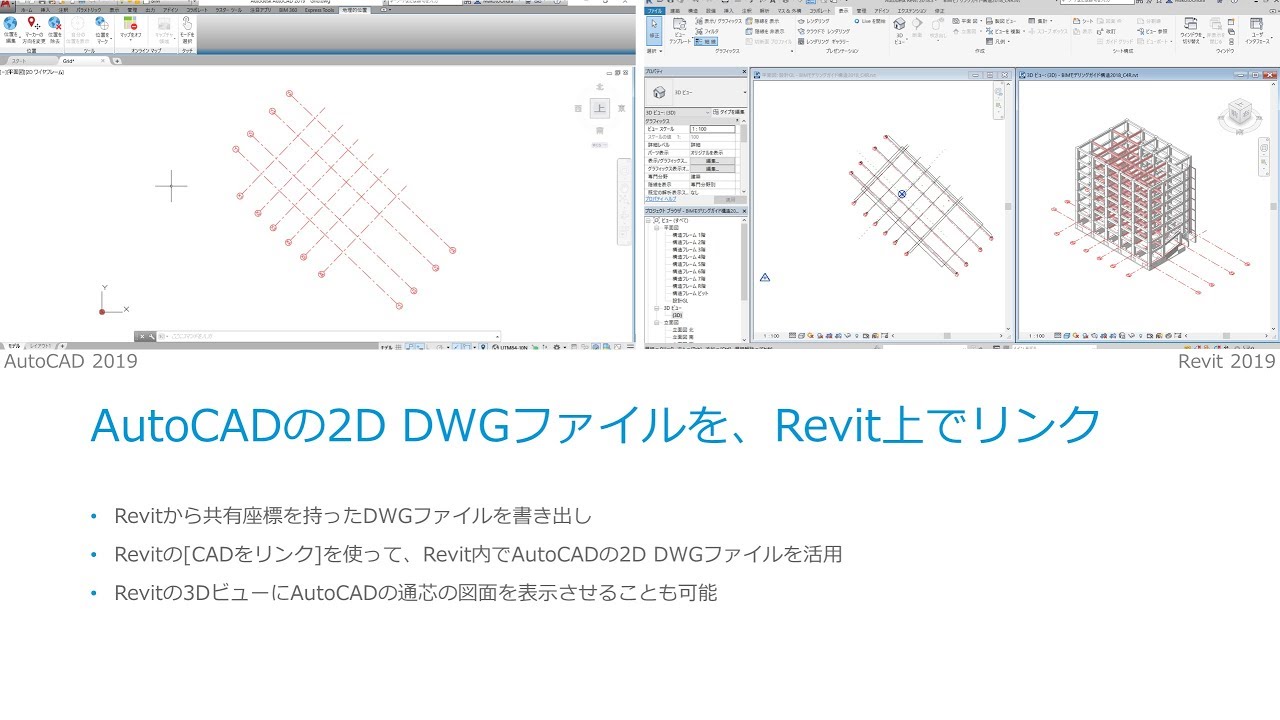1280x720 pixels.
Task: Collapse the 立面図 tree node
Action: [657, 322]
